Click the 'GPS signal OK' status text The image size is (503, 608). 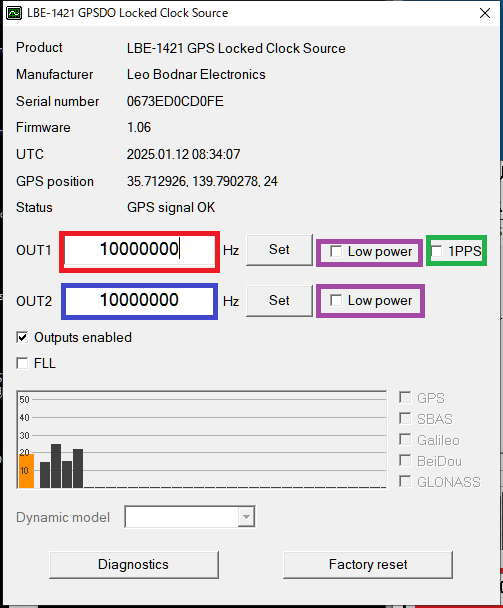[x=171, y=207]
